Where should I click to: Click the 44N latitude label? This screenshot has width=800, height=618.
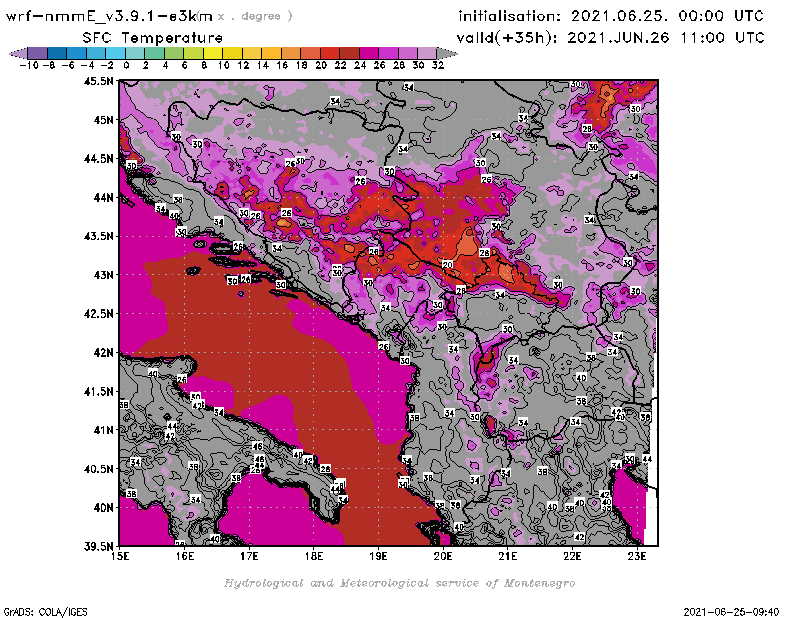tap(103, 197)
